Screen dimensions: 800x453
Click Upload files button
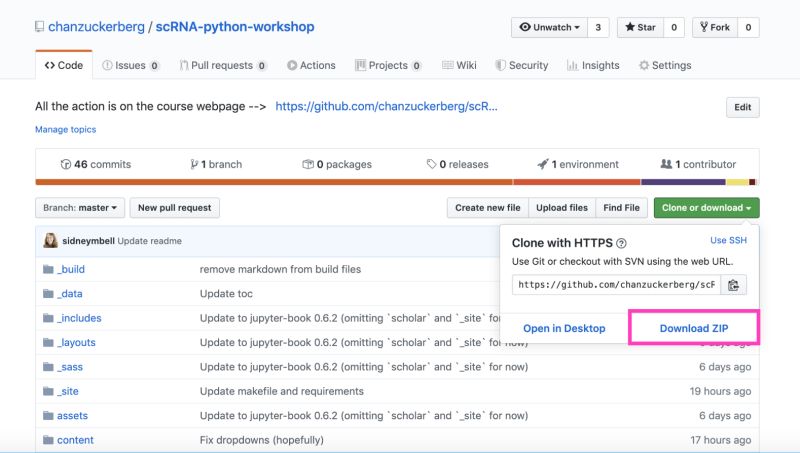click(562, 208)
